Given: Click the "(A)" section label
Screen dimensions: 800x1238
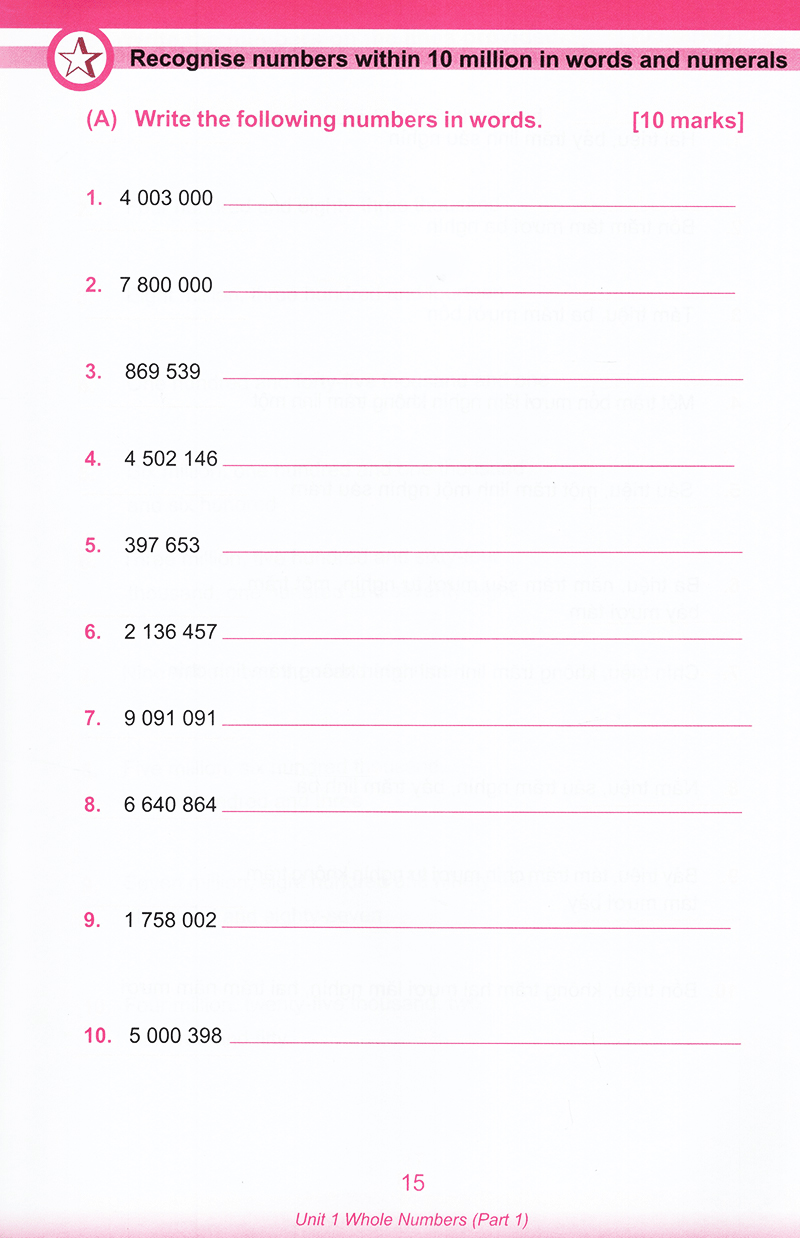Looking at the screenshot, I should (x=102, y=120).
